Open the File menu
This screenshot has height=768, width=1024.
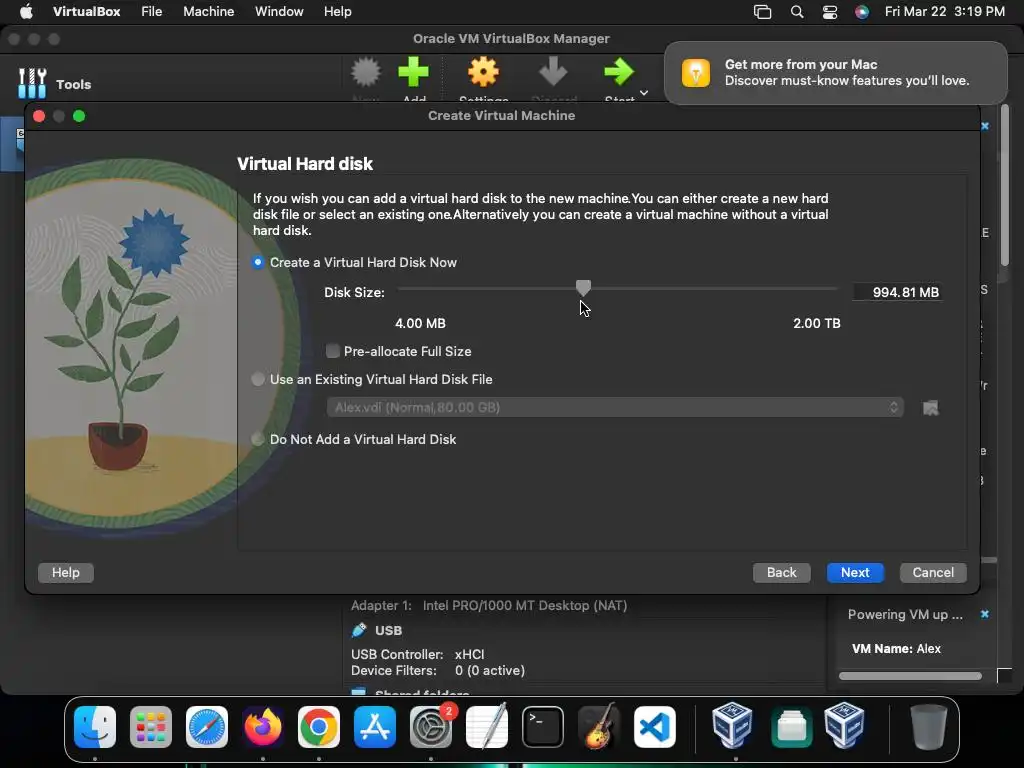click(x=152, y=12)
